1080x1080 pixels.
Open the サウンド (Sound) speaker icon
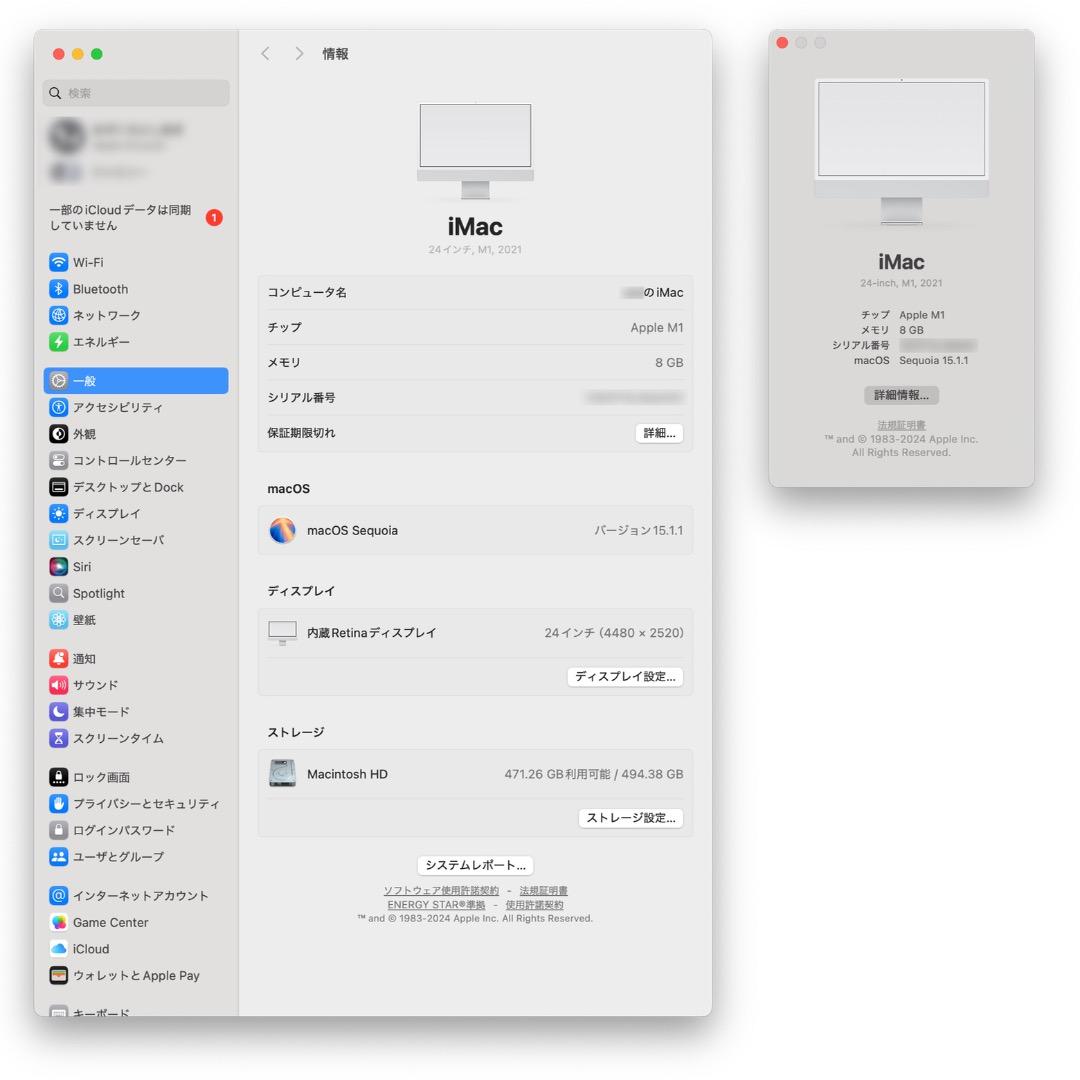coord(57,685)
